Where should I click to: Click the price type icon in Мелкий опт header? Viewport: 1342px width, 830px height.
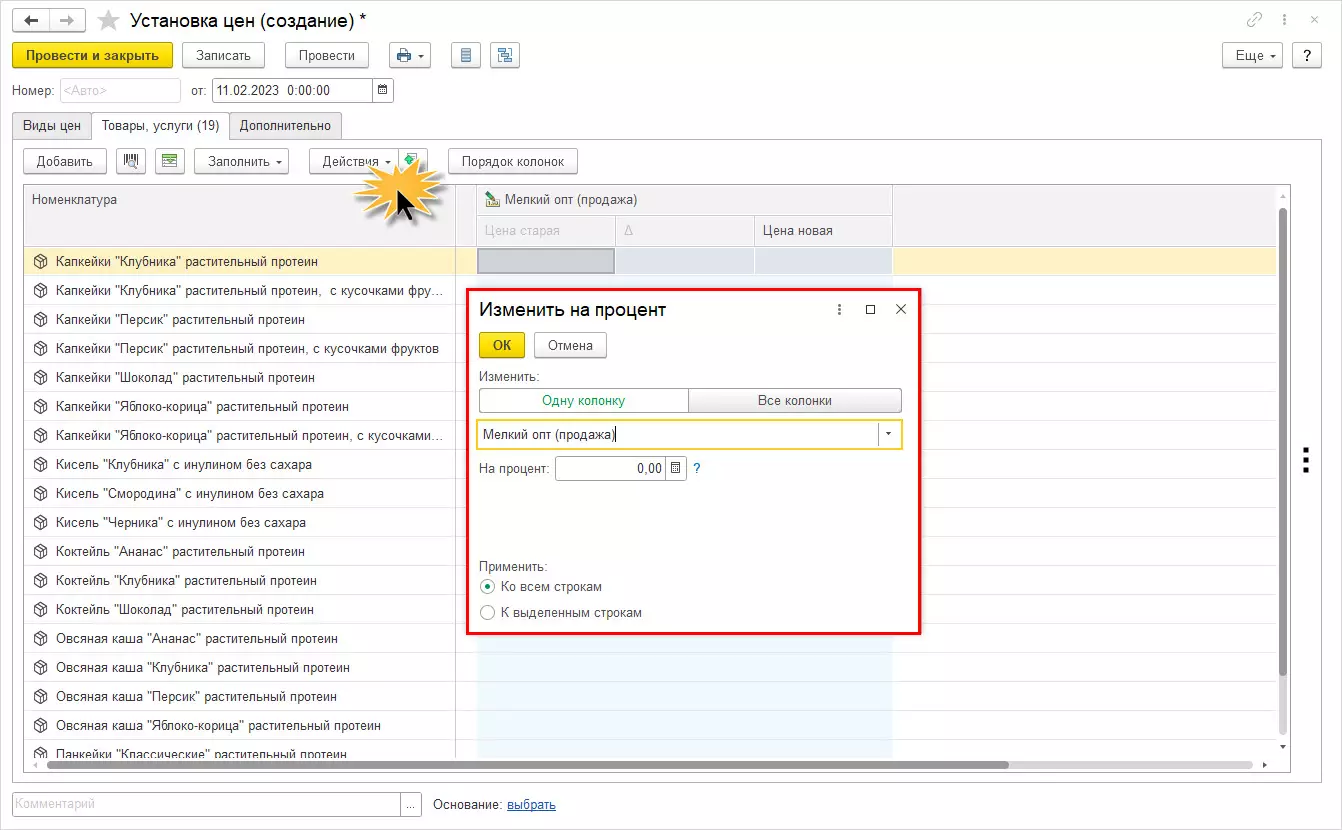coord(492,199)
